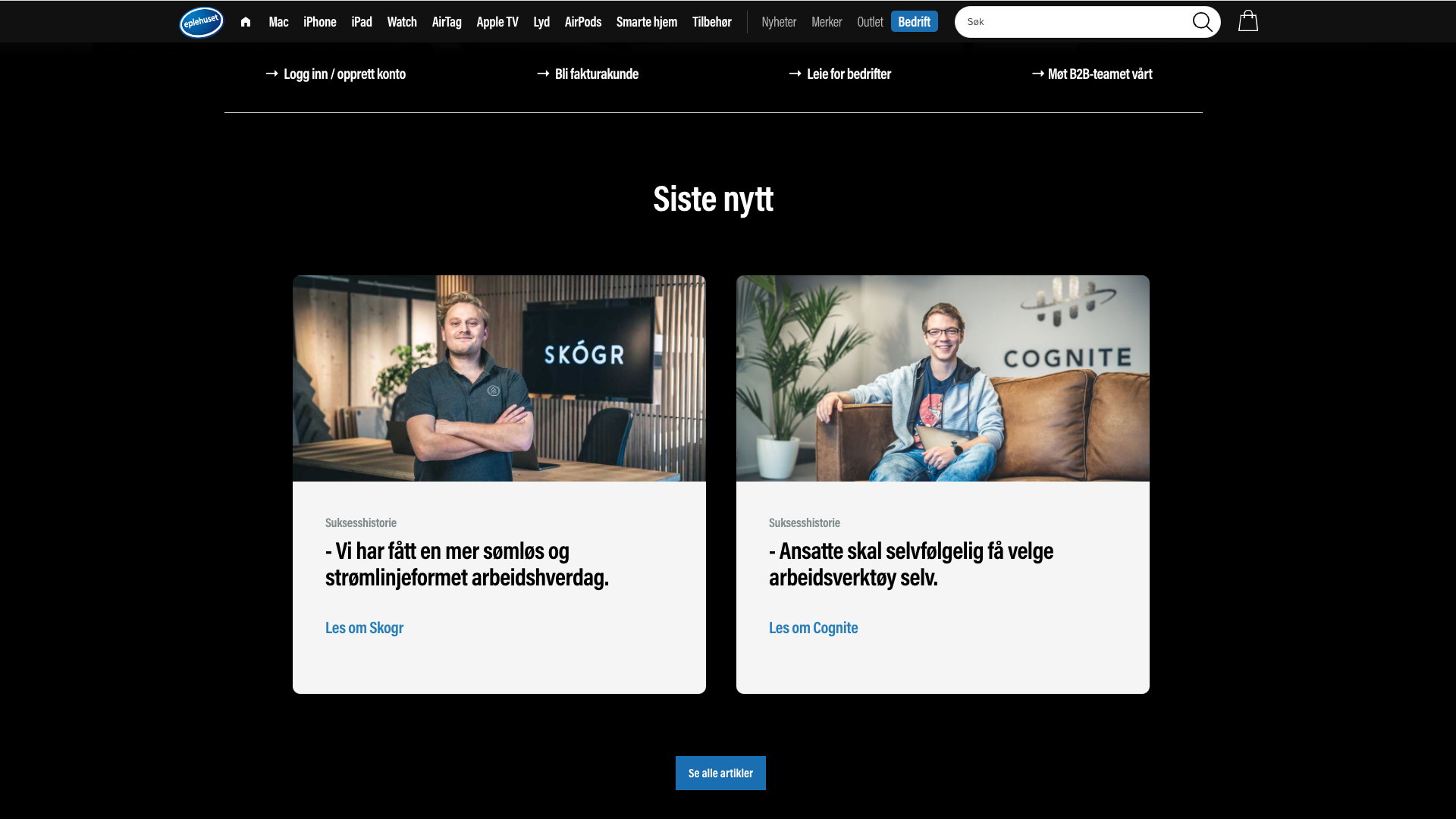Open the Mac menu

tap(278, 22)
